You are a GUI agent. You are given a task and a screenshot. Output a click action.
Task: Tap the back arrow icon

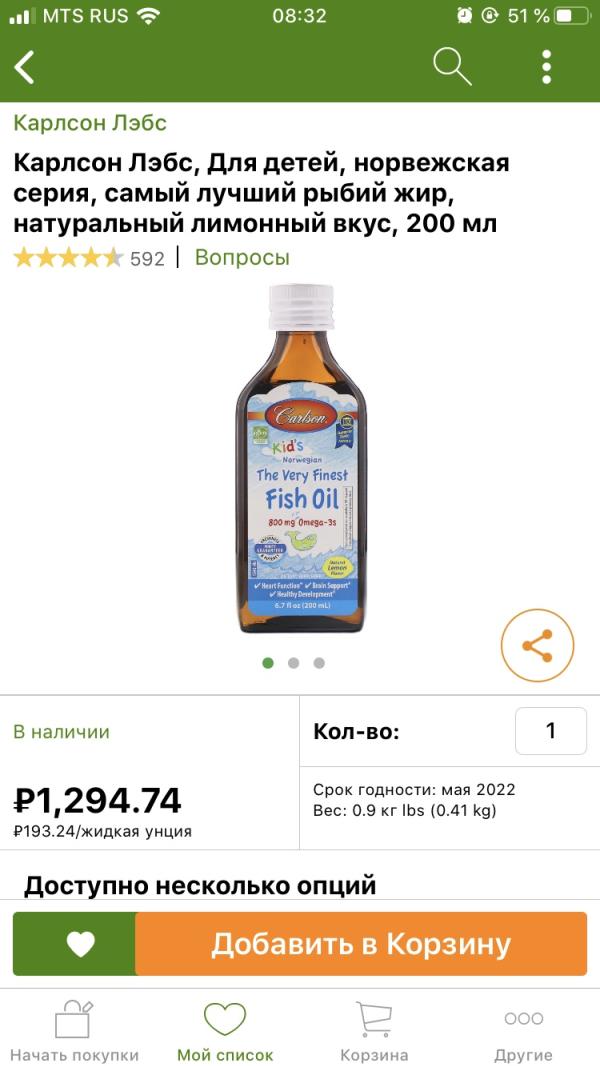pyautogui.click(x=25, y=67)
